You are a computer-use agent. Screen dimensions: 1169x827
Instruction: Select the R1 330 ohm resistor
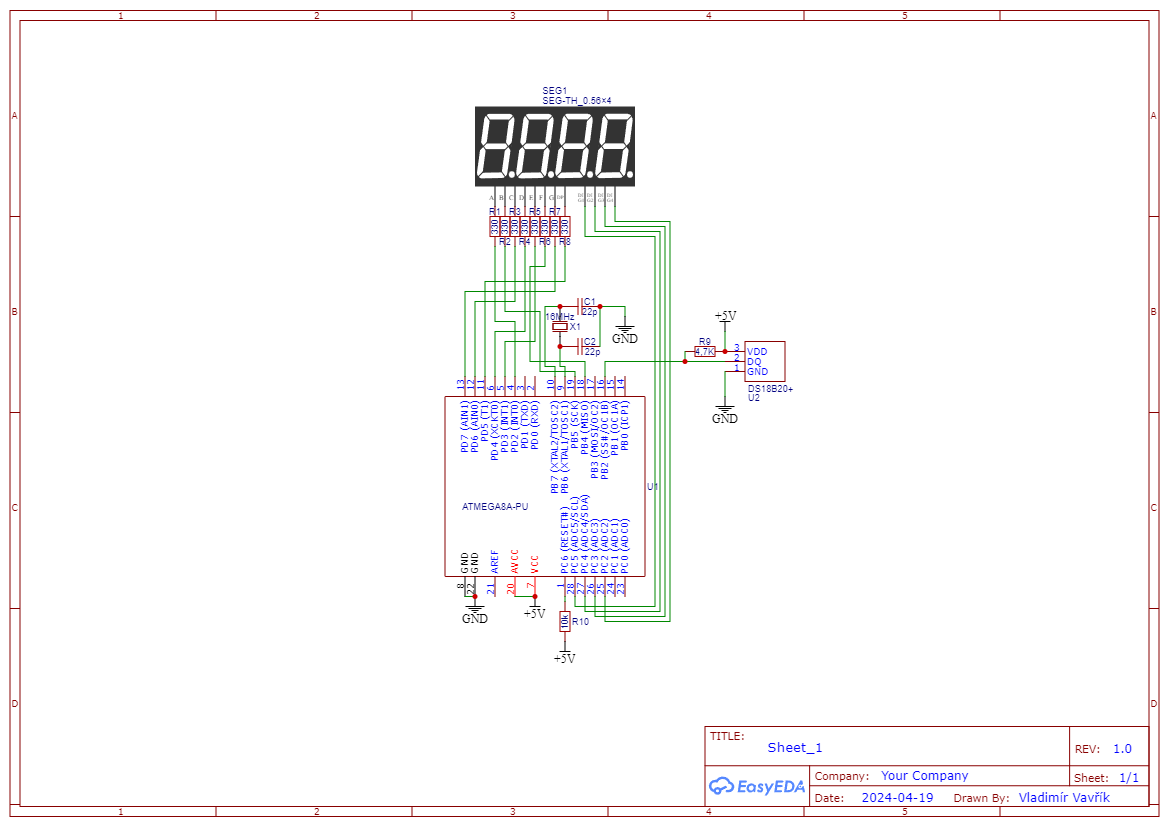pyautogui.click(x=494, y=227)
